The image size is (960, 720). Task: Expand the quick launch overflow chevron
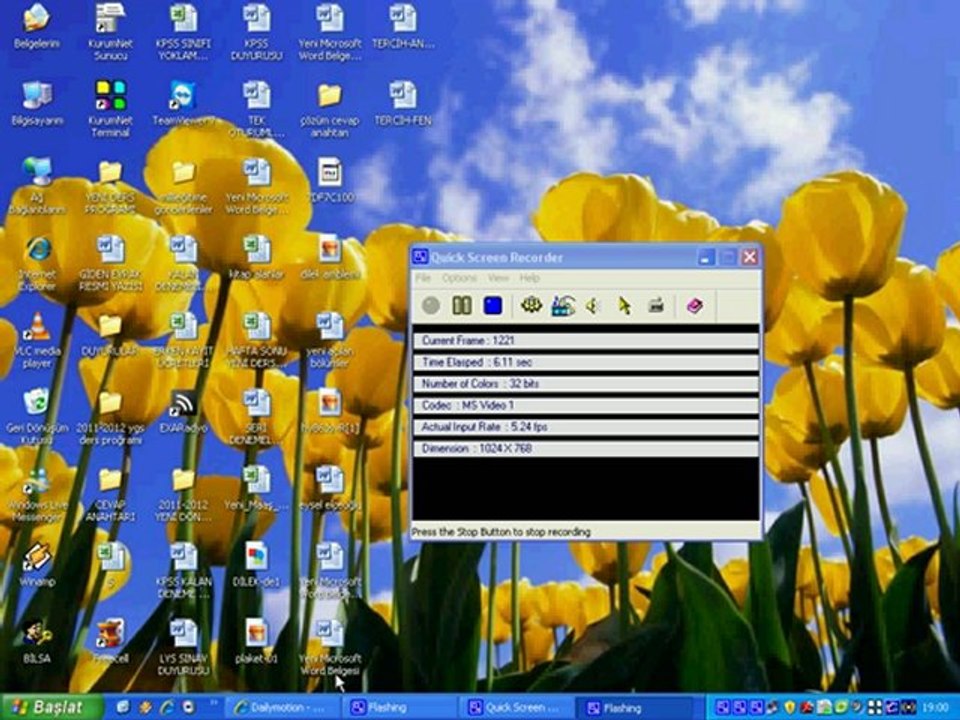(214, 703)
